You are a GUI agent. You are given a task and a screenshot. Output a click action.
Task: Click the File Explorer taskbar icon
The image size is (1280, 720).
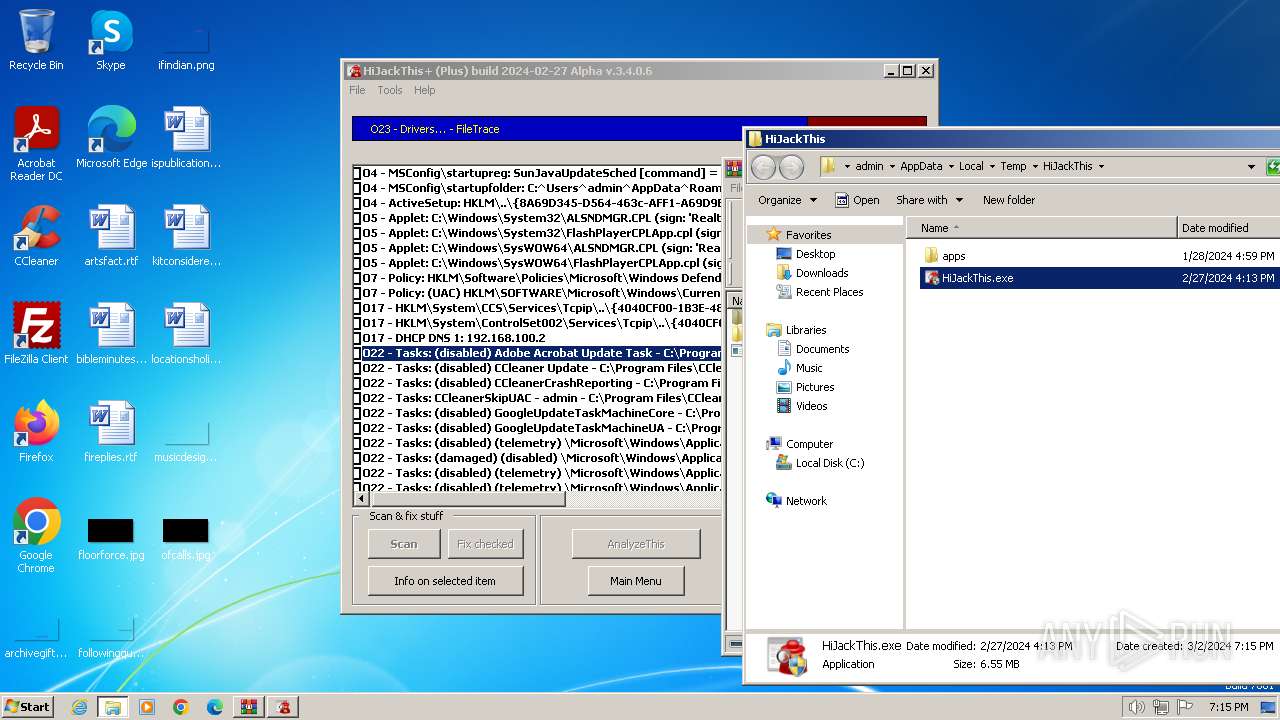tap(112, 707)
